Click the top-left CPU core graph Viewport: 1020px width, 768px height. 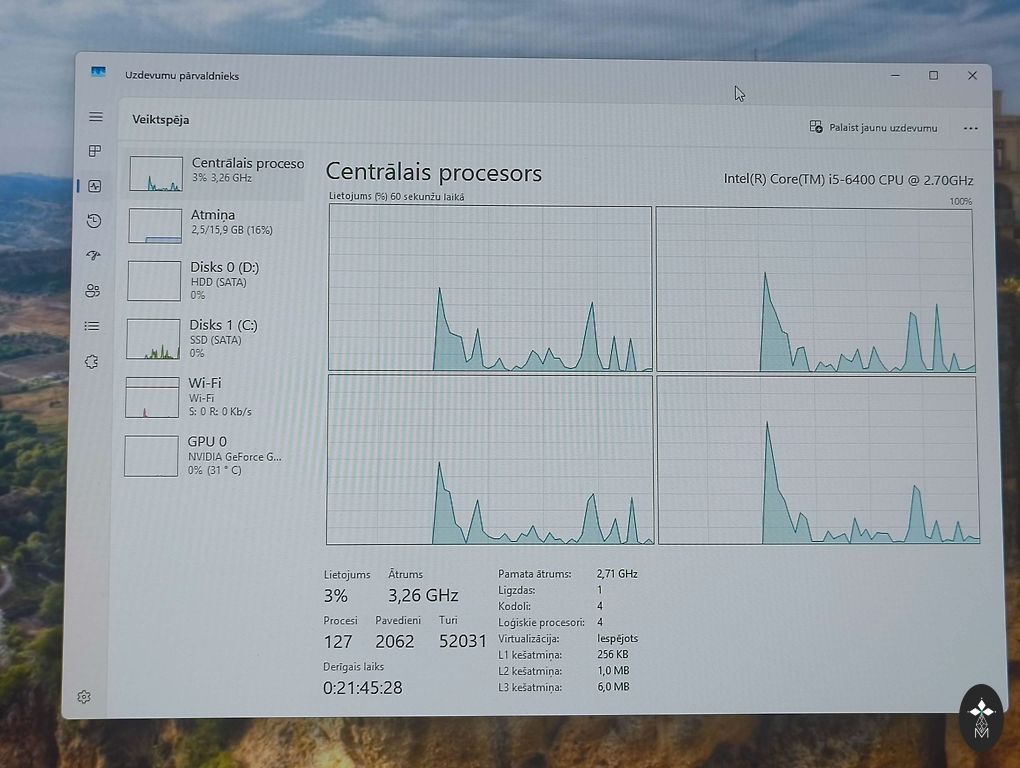(490, 289)
